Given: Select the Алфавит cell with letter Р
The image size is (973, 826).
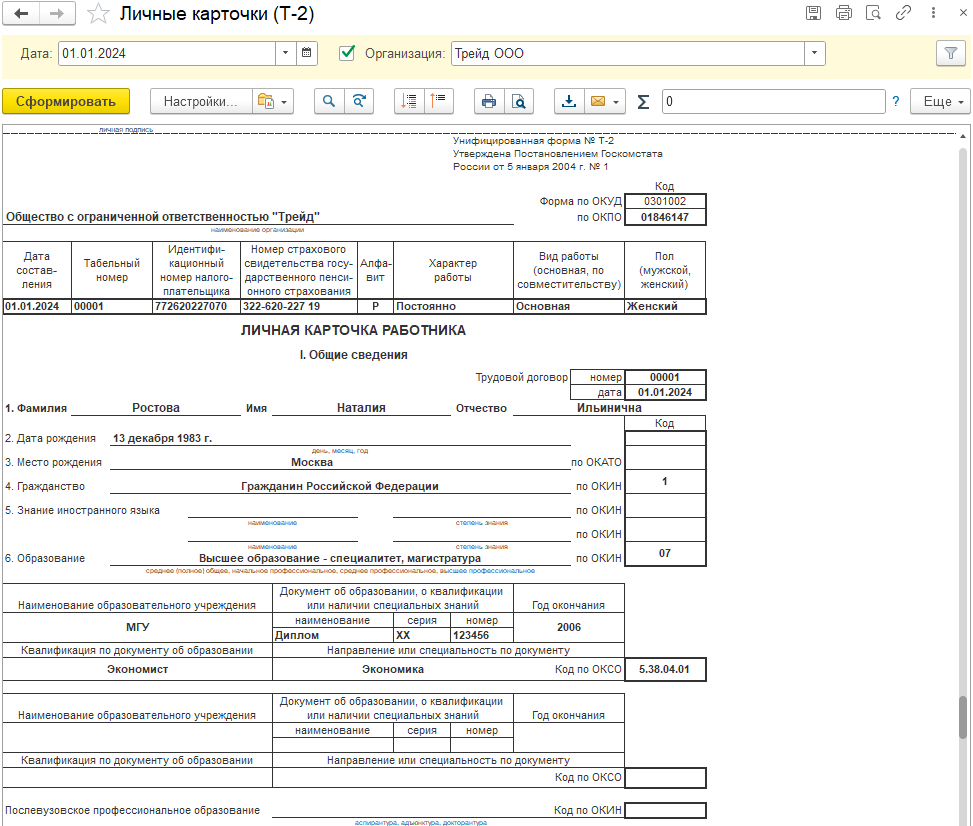Looking at the screenshot, I should coord(375,306).
